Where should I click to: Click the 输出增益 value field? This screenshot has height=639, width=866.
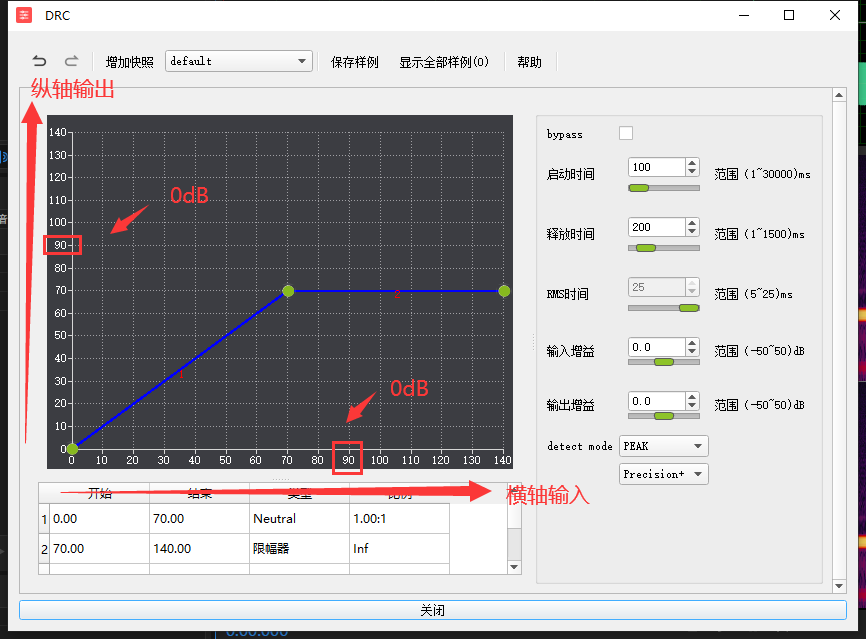pos(657,402)
